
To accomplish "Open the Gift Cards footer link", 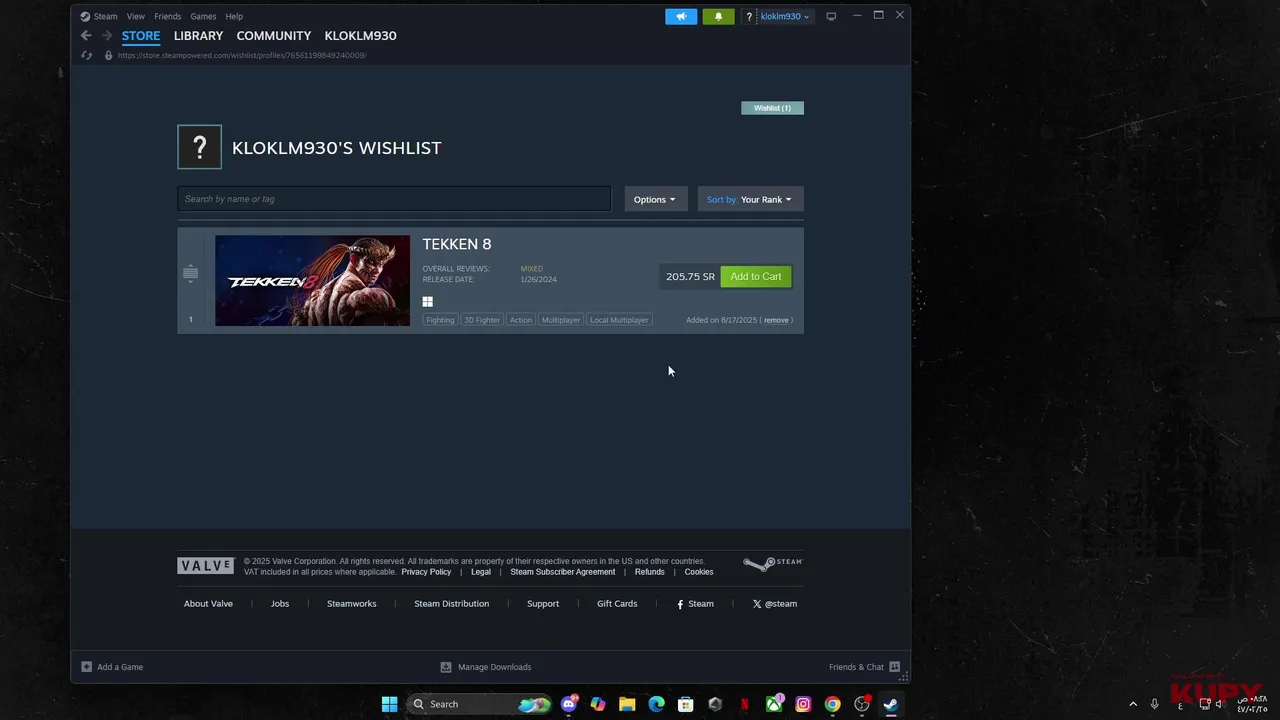I will pos(617,604).
